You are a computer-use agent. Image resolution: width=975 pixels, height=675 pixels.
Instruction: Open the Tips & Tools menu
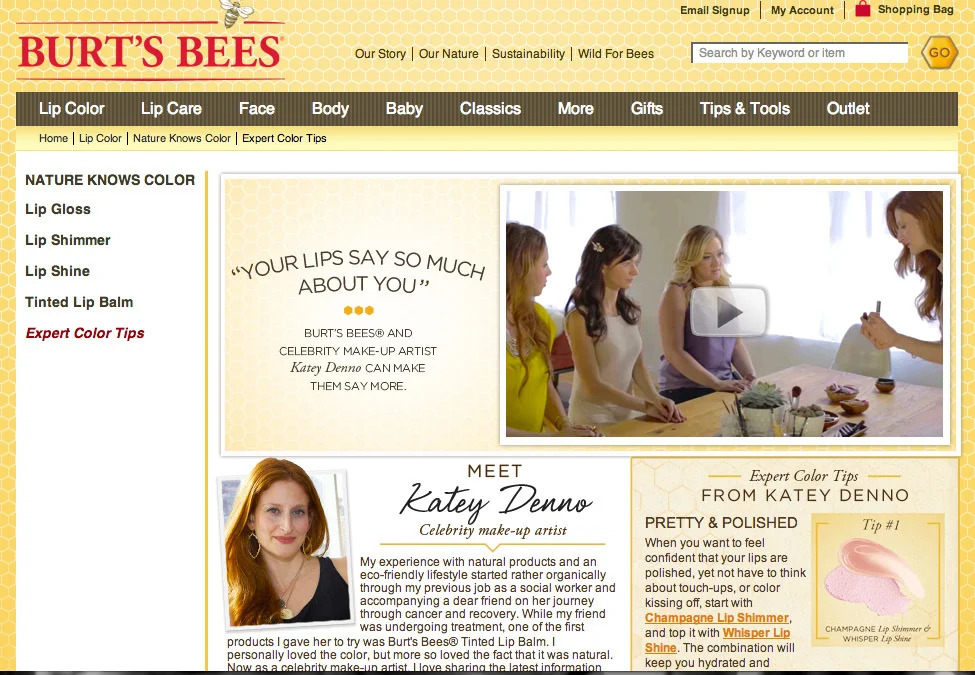(x=744, y=109)
